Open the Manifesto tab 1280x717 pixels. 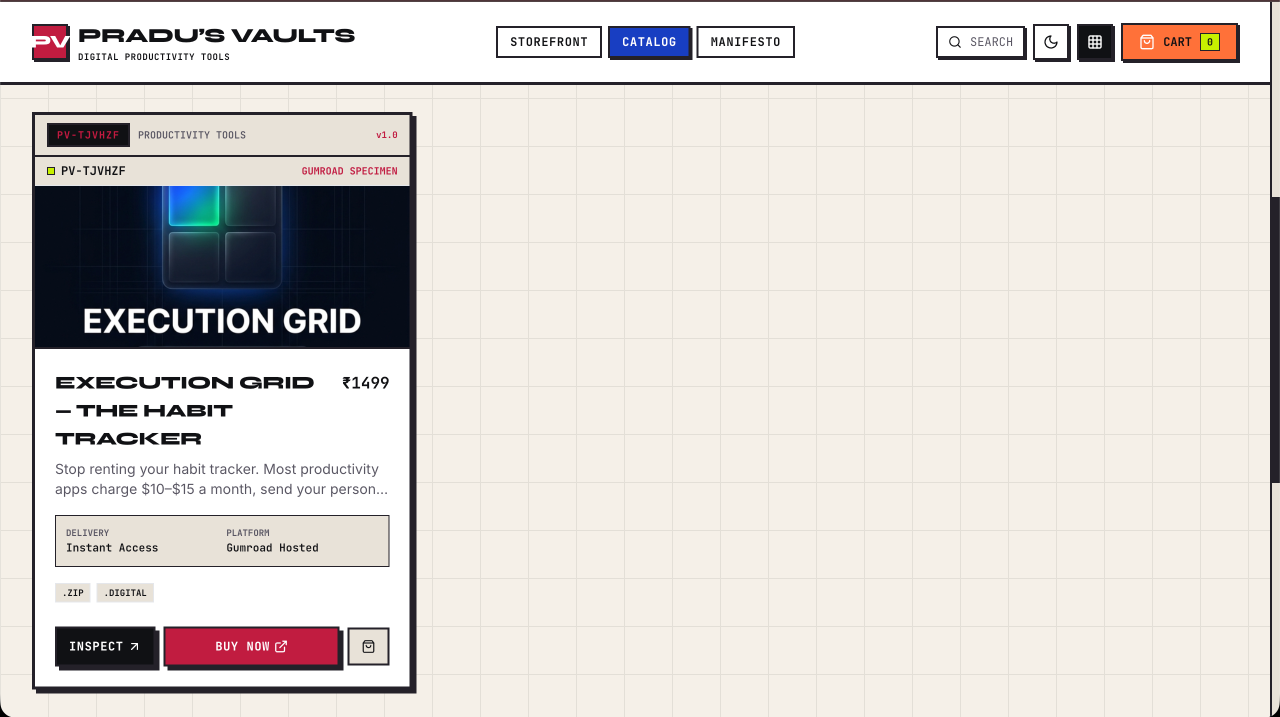pos(745,42)
